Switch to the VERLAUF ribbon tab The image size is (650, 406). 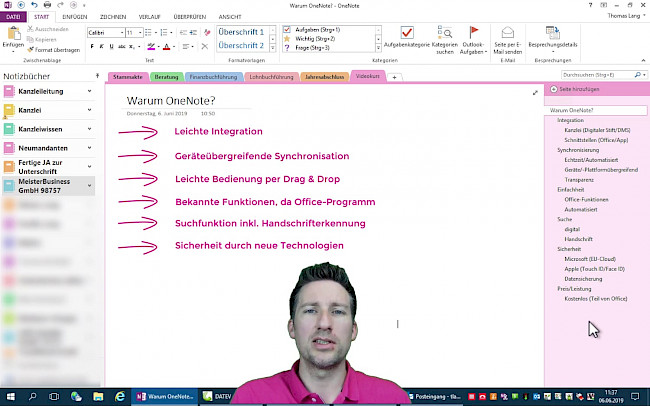tap(150, 17)
